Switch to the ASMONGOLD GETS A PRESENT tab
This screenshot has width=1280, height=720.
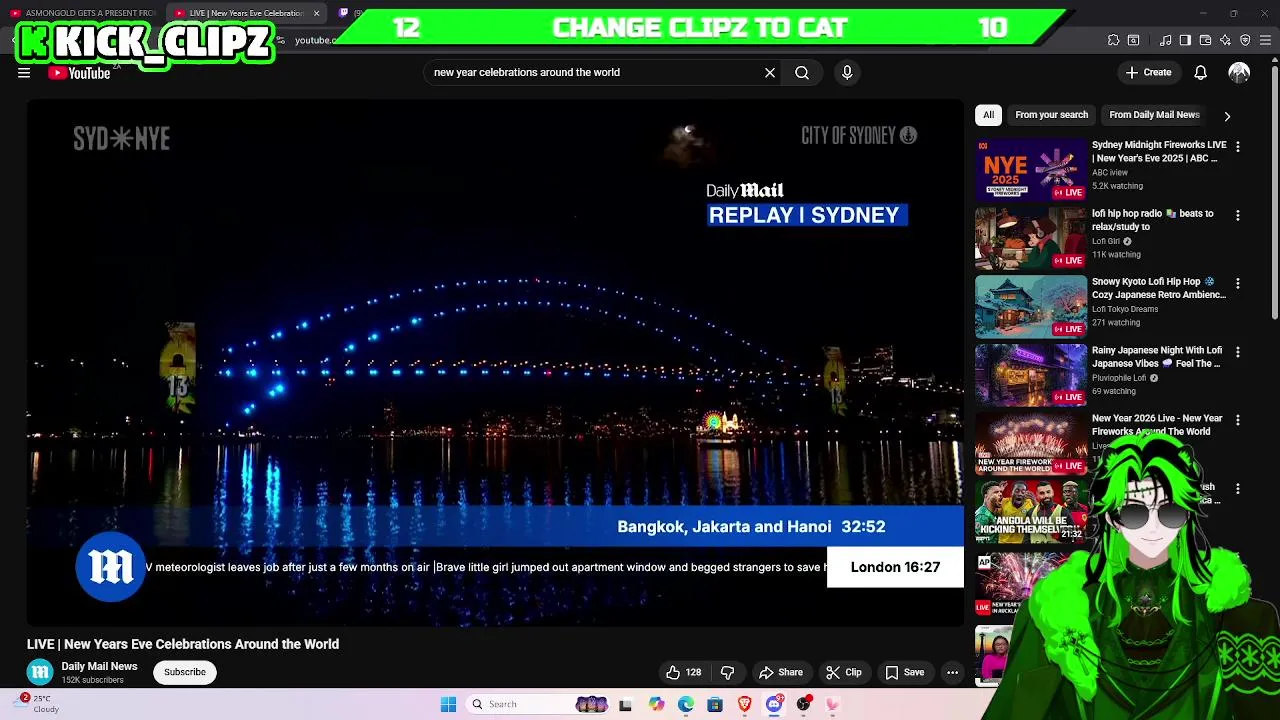tap(82, 13)
